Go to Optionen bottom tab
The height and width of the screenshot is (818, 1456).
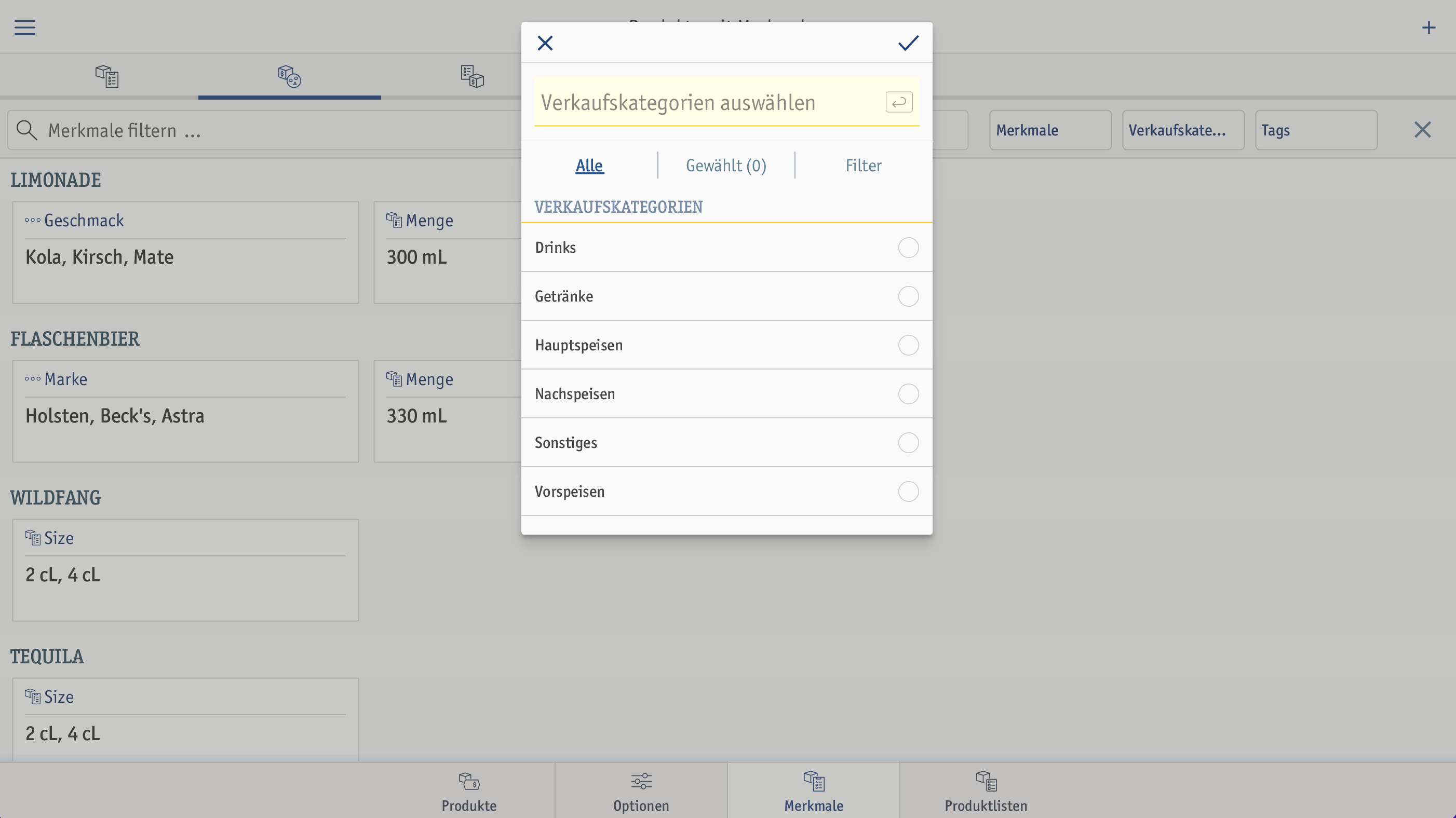(641, 790)
